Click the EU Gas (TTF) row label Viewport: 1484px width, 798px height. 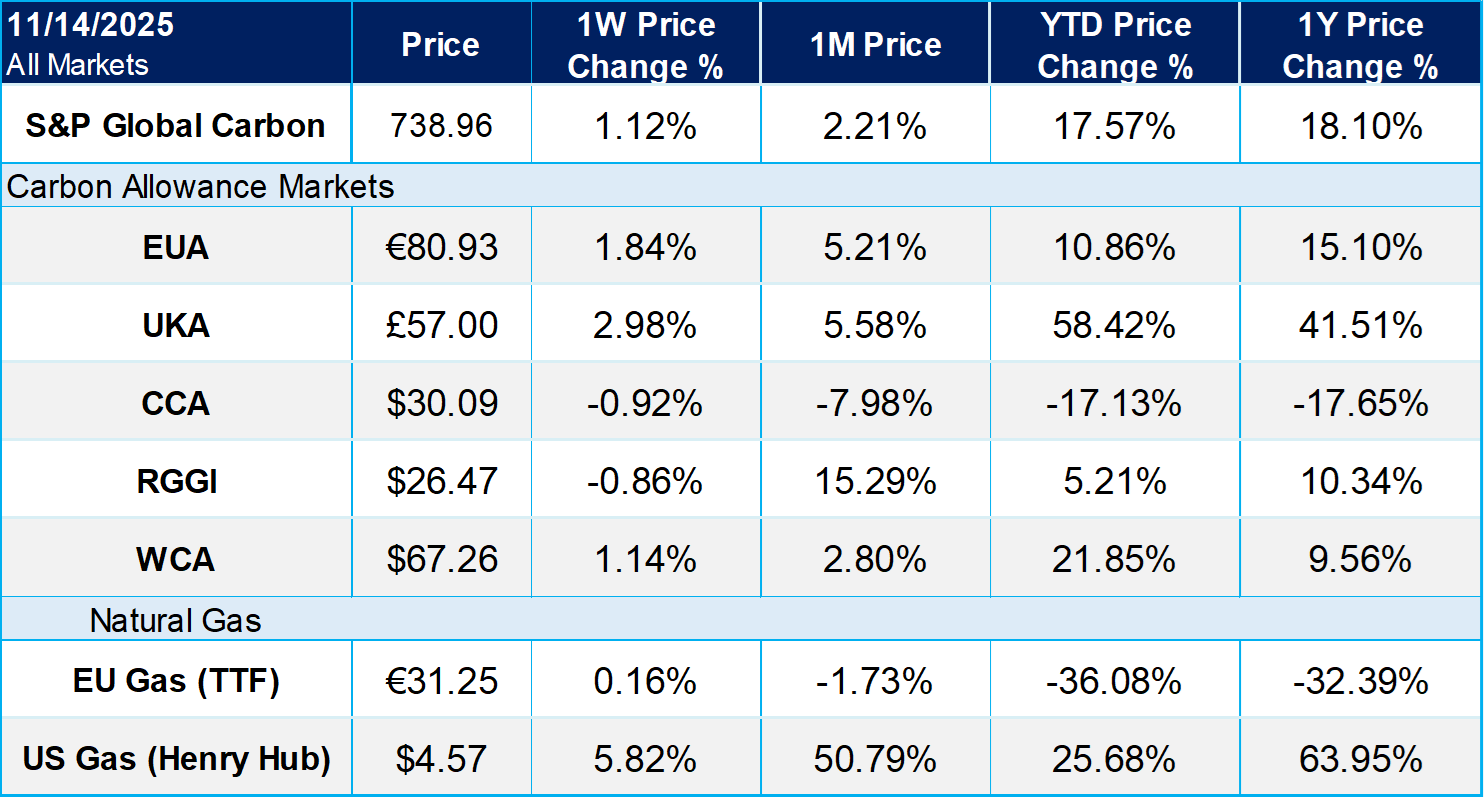pos(175,681)
